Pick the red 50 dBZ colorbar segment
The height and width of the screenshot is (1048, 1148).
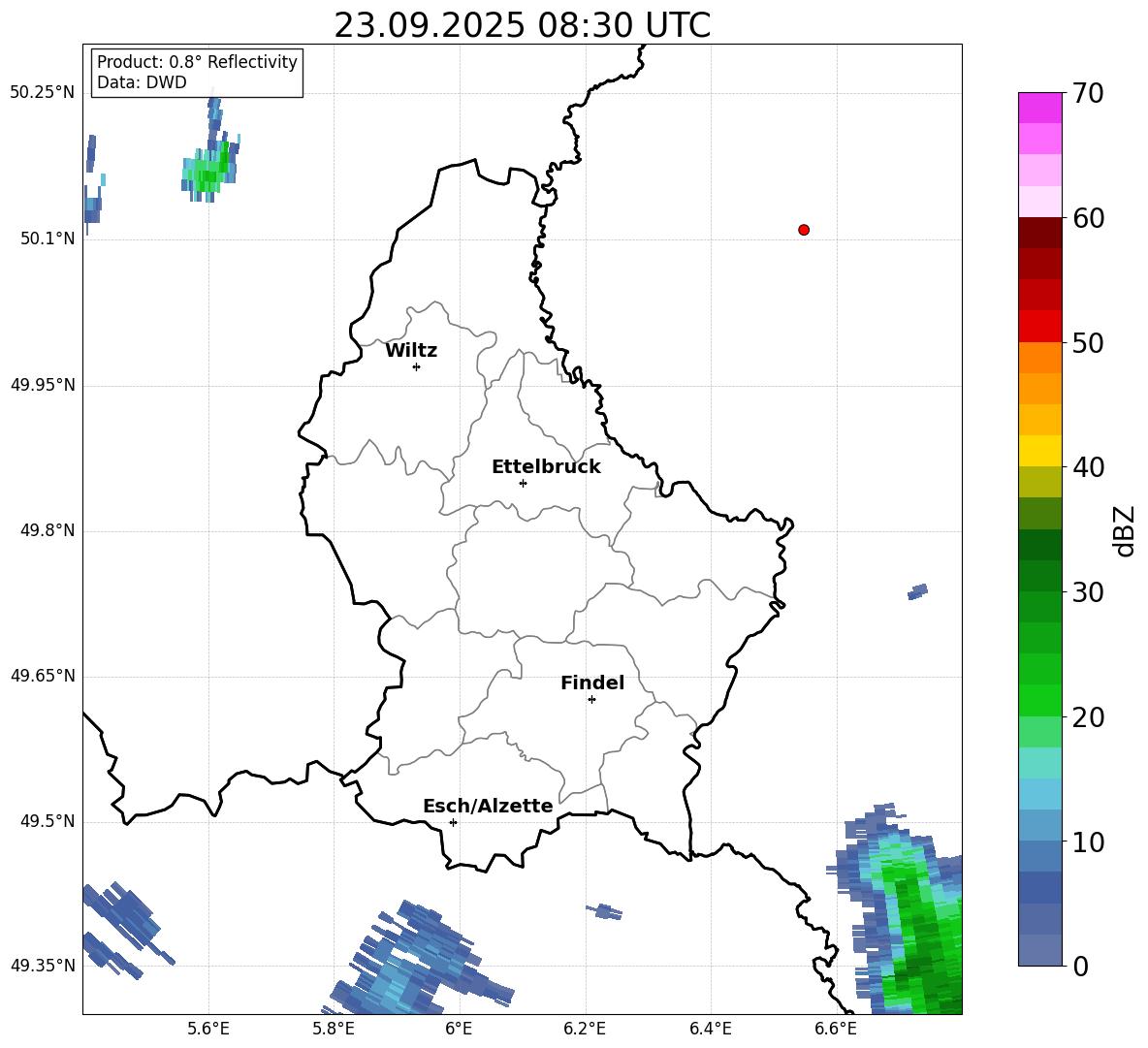(1039, 327)
